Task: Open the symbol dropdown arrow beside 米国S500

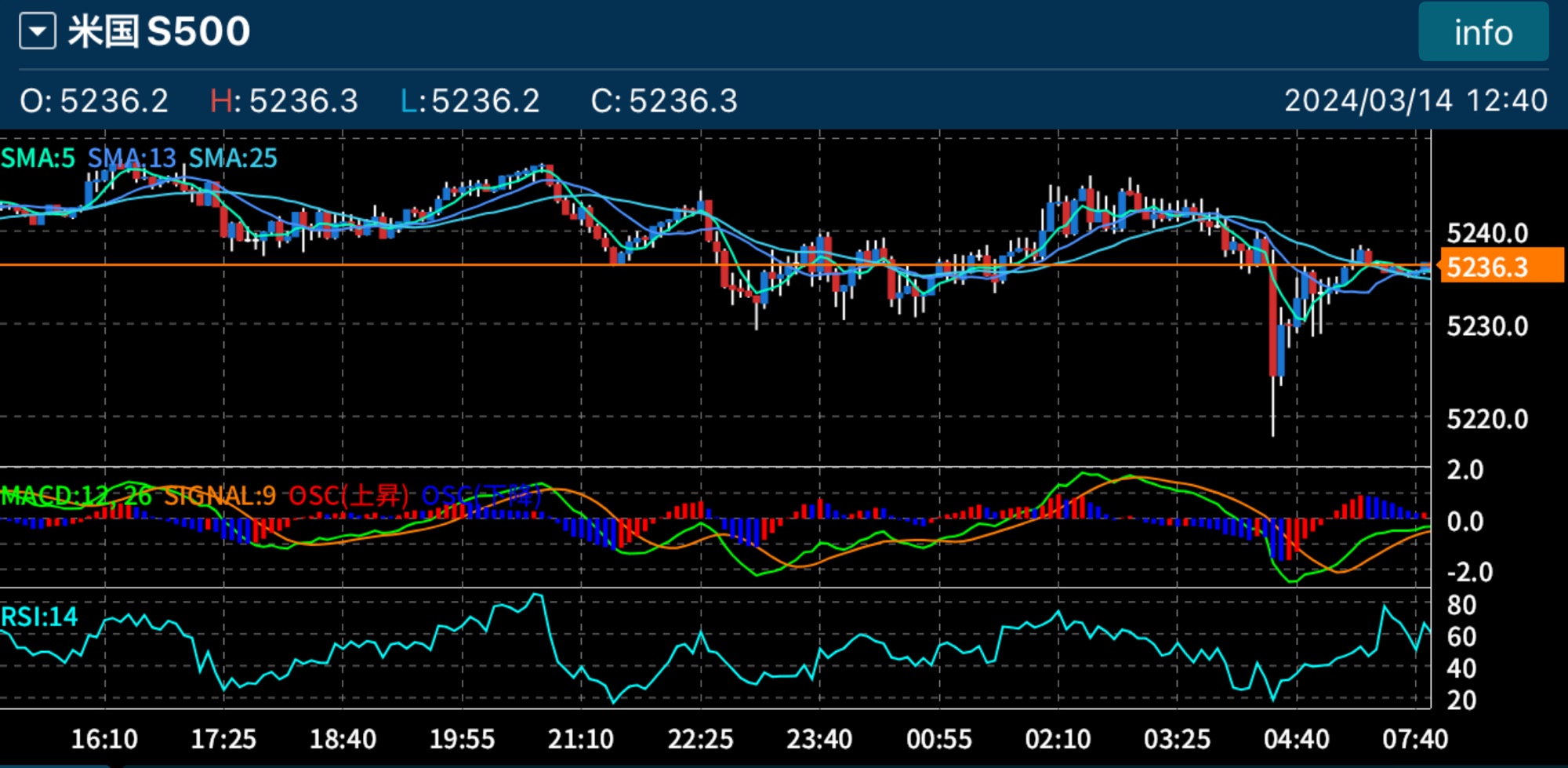Action: pos(38,32)
